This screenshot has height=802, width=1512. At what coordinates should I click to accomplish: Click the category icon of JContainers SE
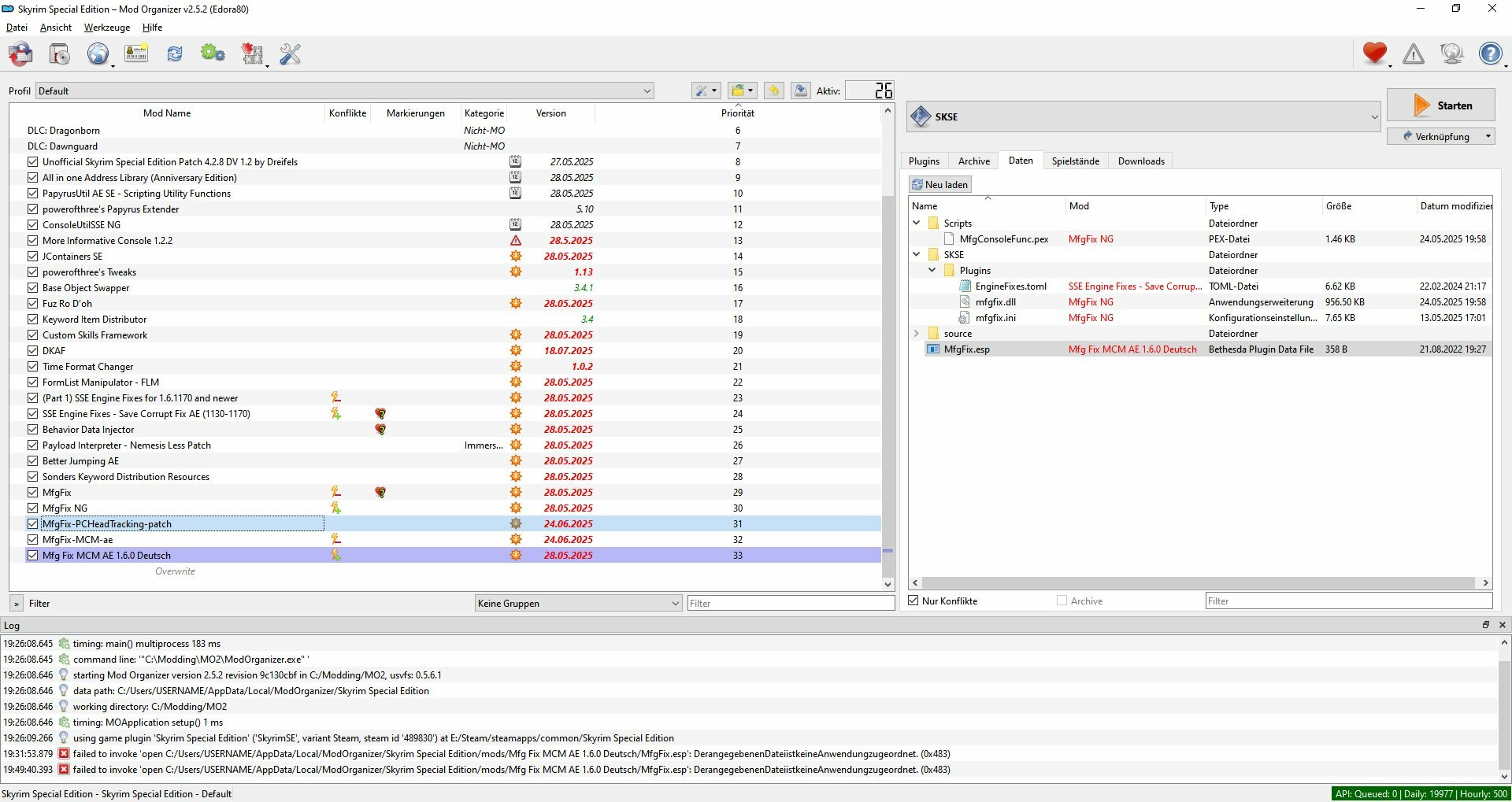tap(516, 257)
